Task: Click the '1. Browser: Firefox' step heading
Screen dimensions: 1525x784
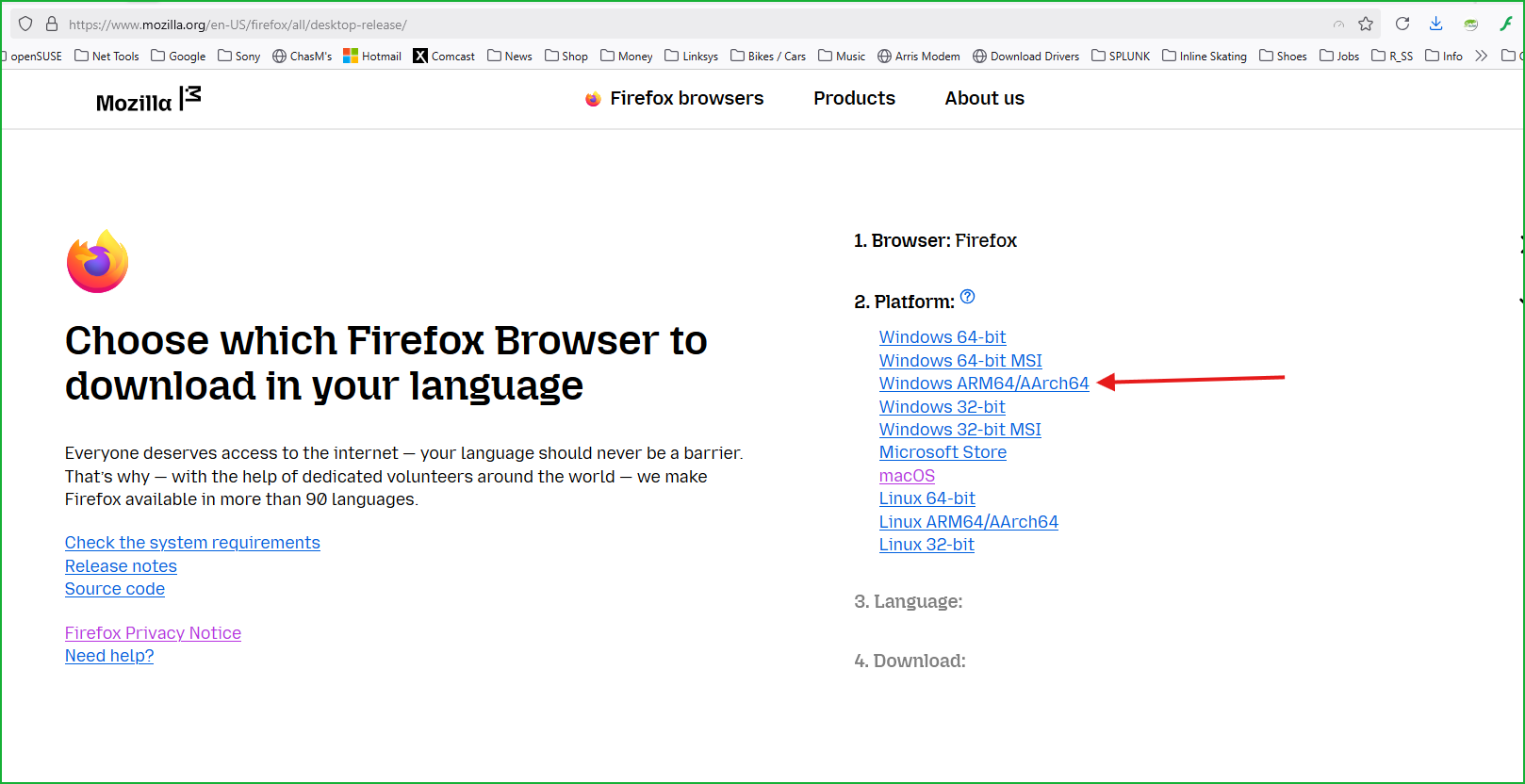Action: point(935,240)
